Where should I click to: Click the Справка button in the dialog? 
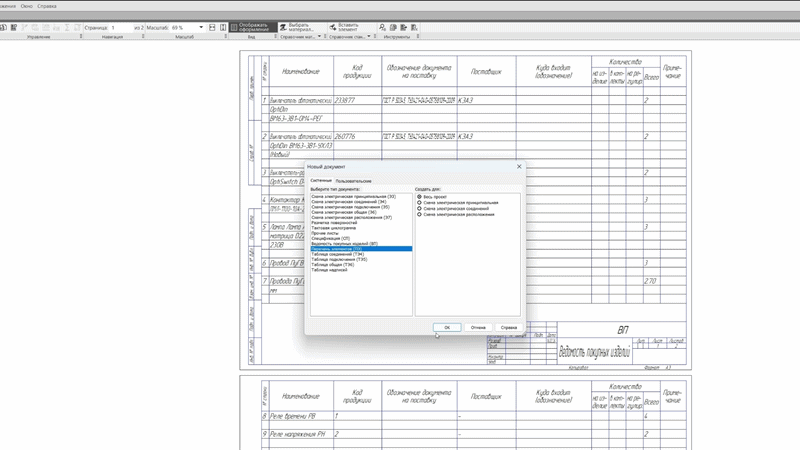509,328
